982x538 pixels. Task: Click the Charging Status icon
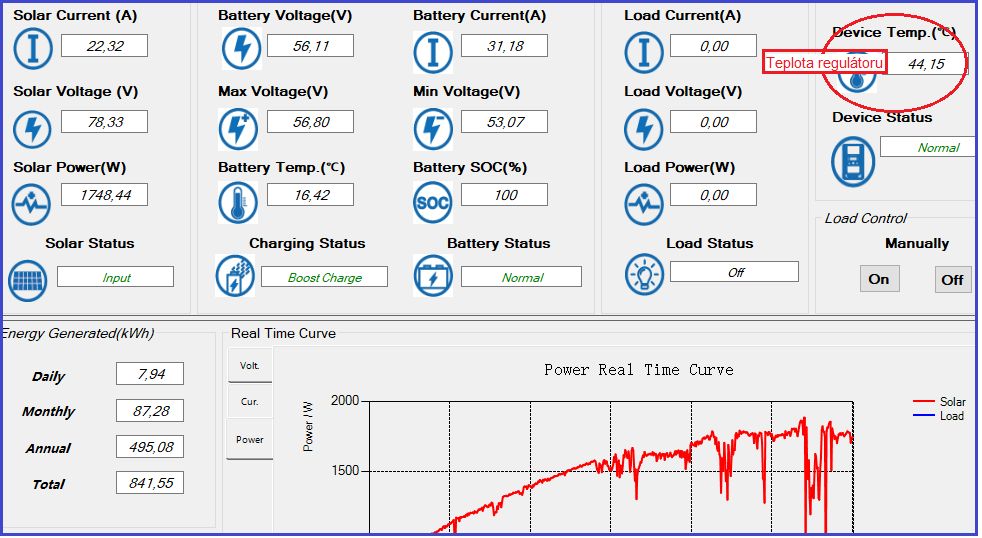[x=235, y=275]
